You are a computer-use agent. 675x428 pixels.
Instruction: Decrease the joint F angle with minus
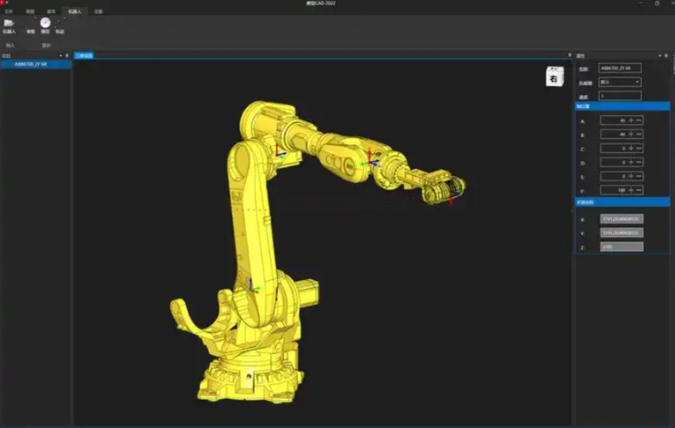639,189
